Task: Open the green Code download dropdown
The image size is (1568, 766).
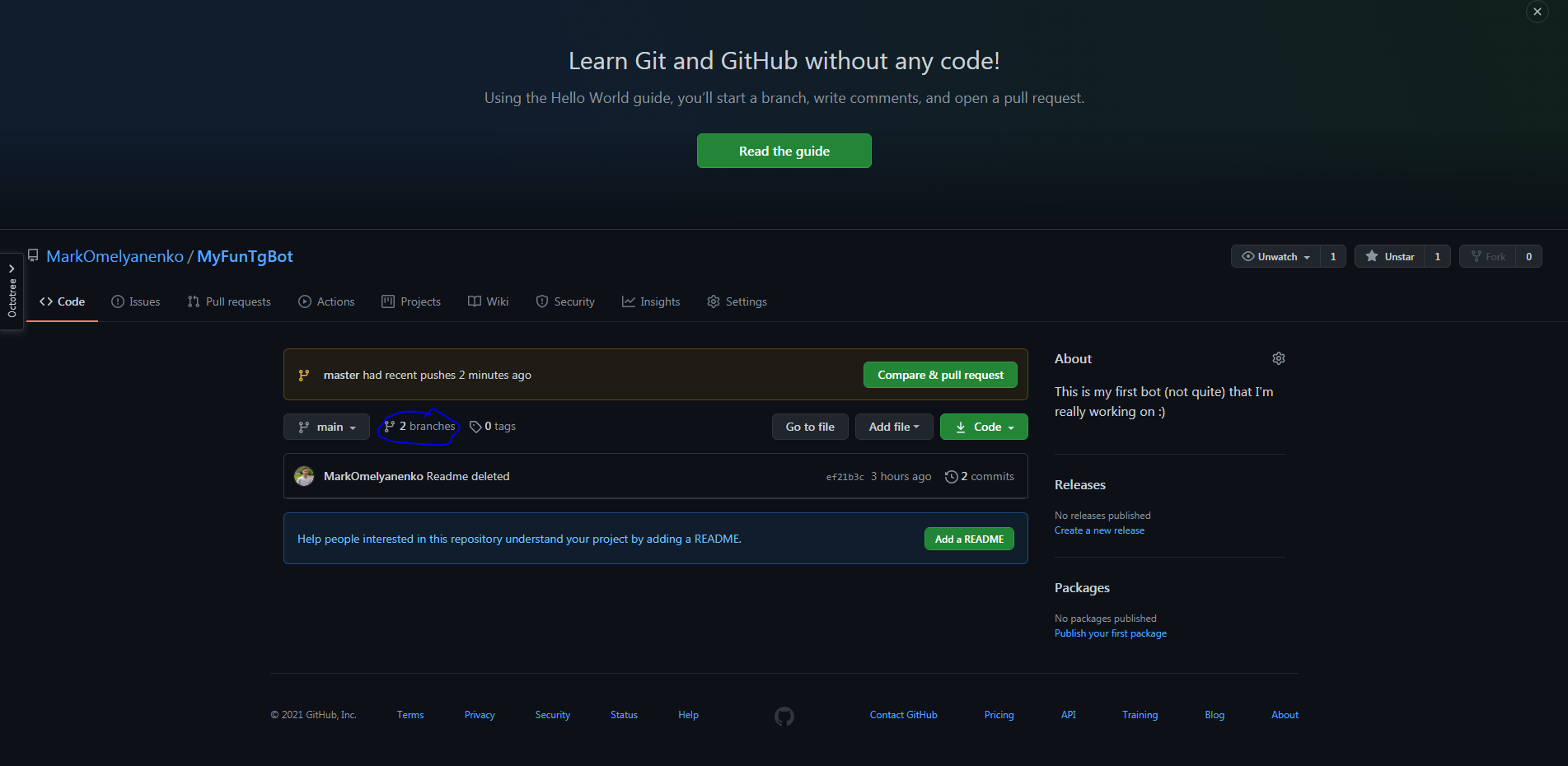Action: (984, 427)
